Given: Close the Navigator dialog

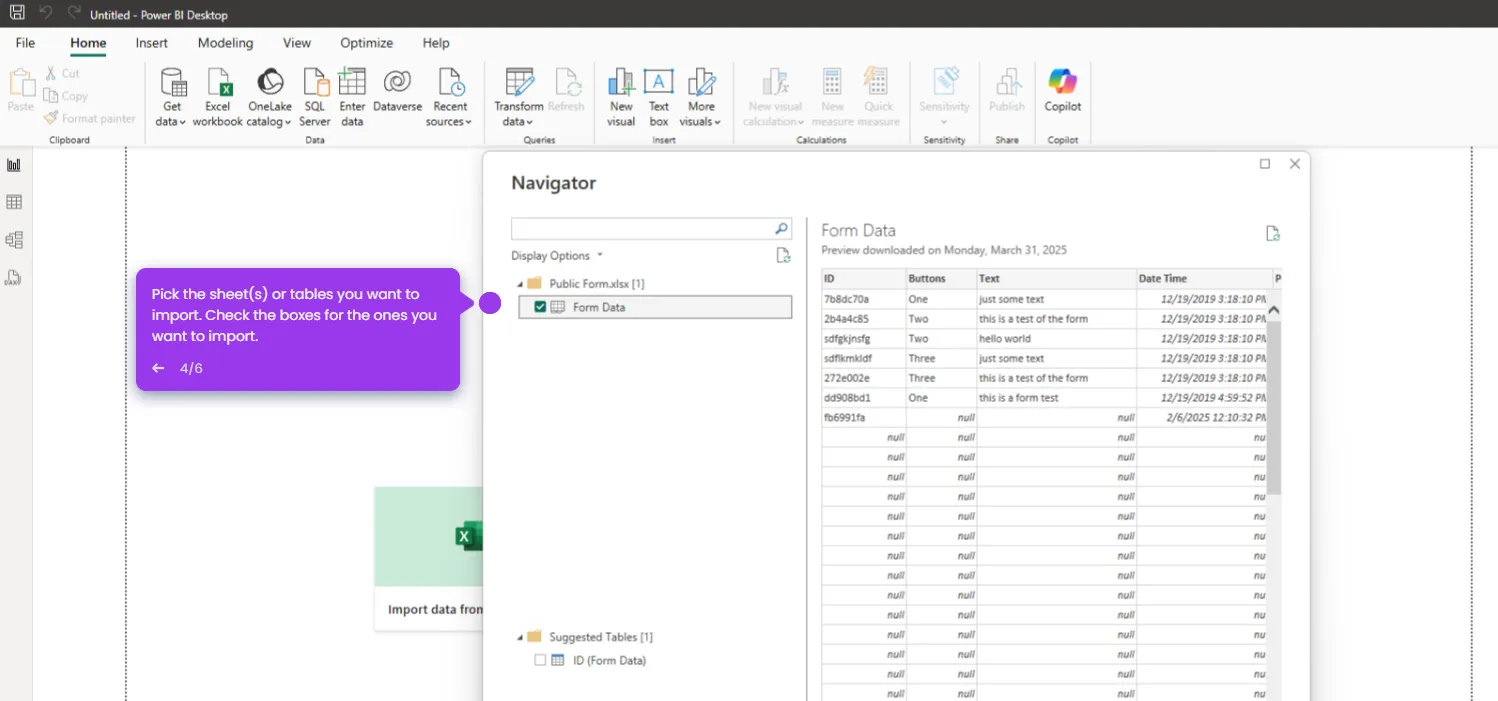Looking at the screenshot, I should pyautogui.click(x=1295, y=164).
